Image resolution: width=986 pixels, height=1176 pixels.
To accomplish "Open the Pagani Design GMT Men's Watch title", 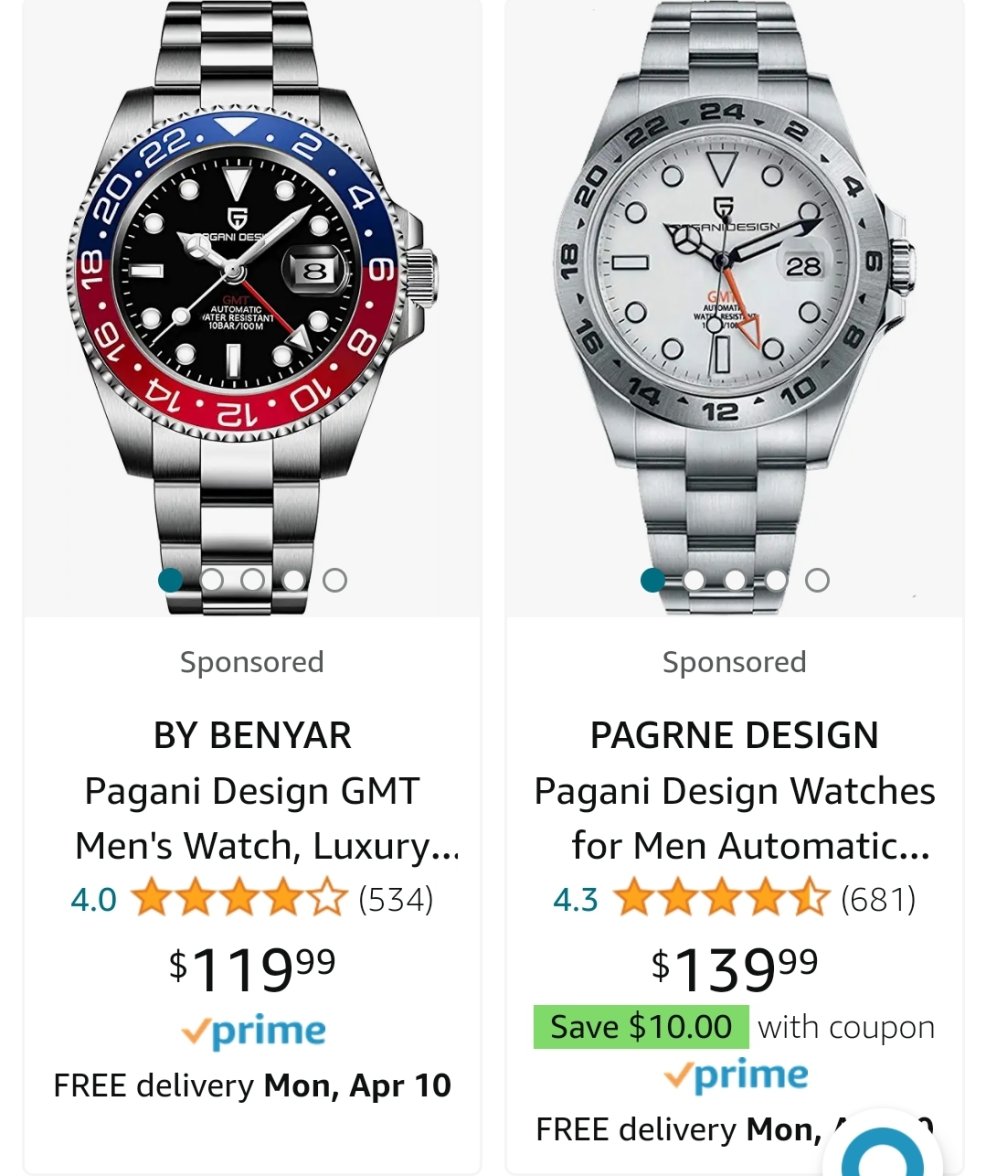I will (253, 818).
